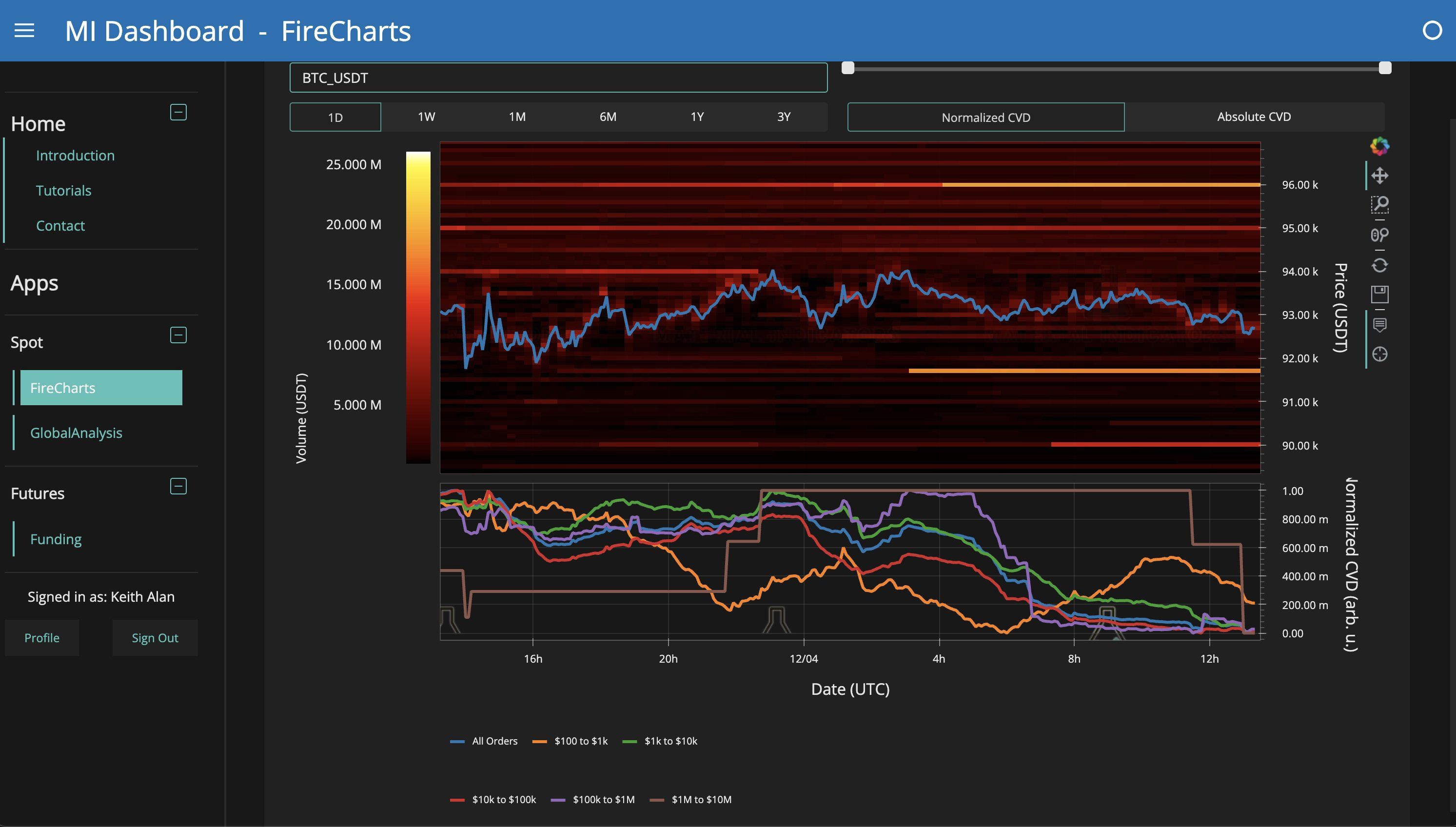Enable the crosshair tool
The image size is (1456, 827).
click(x=1381, y=354)
